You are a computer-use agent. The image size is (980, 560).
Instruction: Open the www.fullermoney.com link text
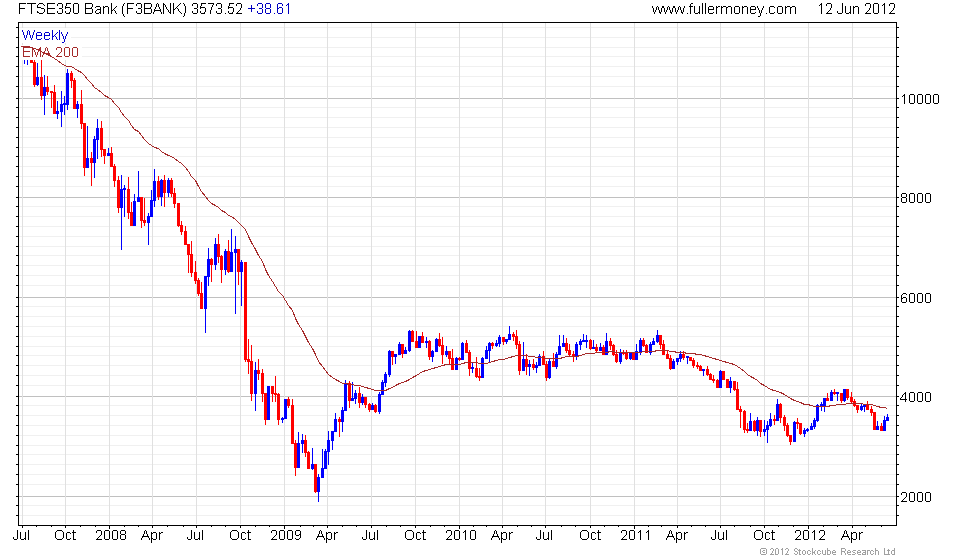tap(724, 9)
